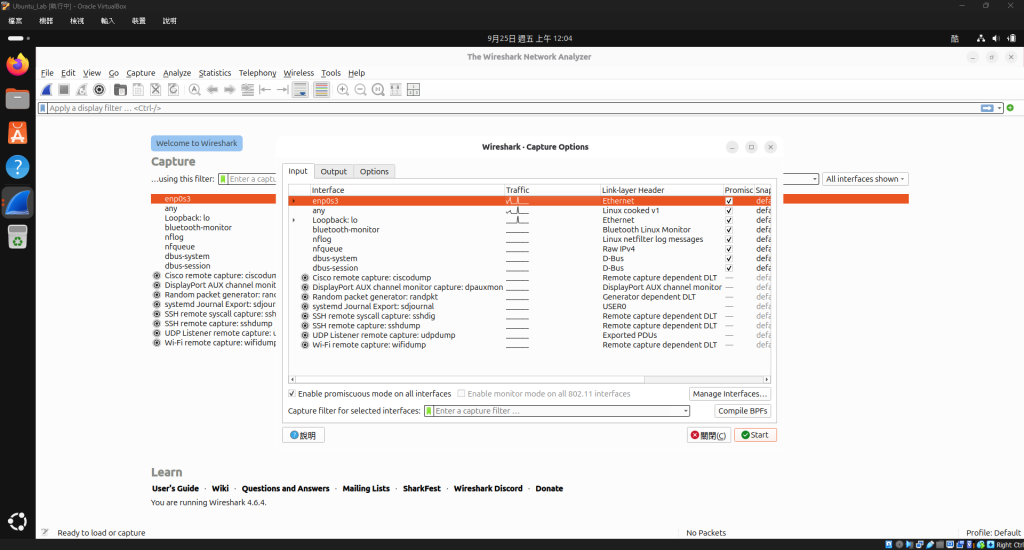The width and height of the screenshot is (1024, 550).
Task: Click the zoom in toolbar icon
Action: pos(343,90)
